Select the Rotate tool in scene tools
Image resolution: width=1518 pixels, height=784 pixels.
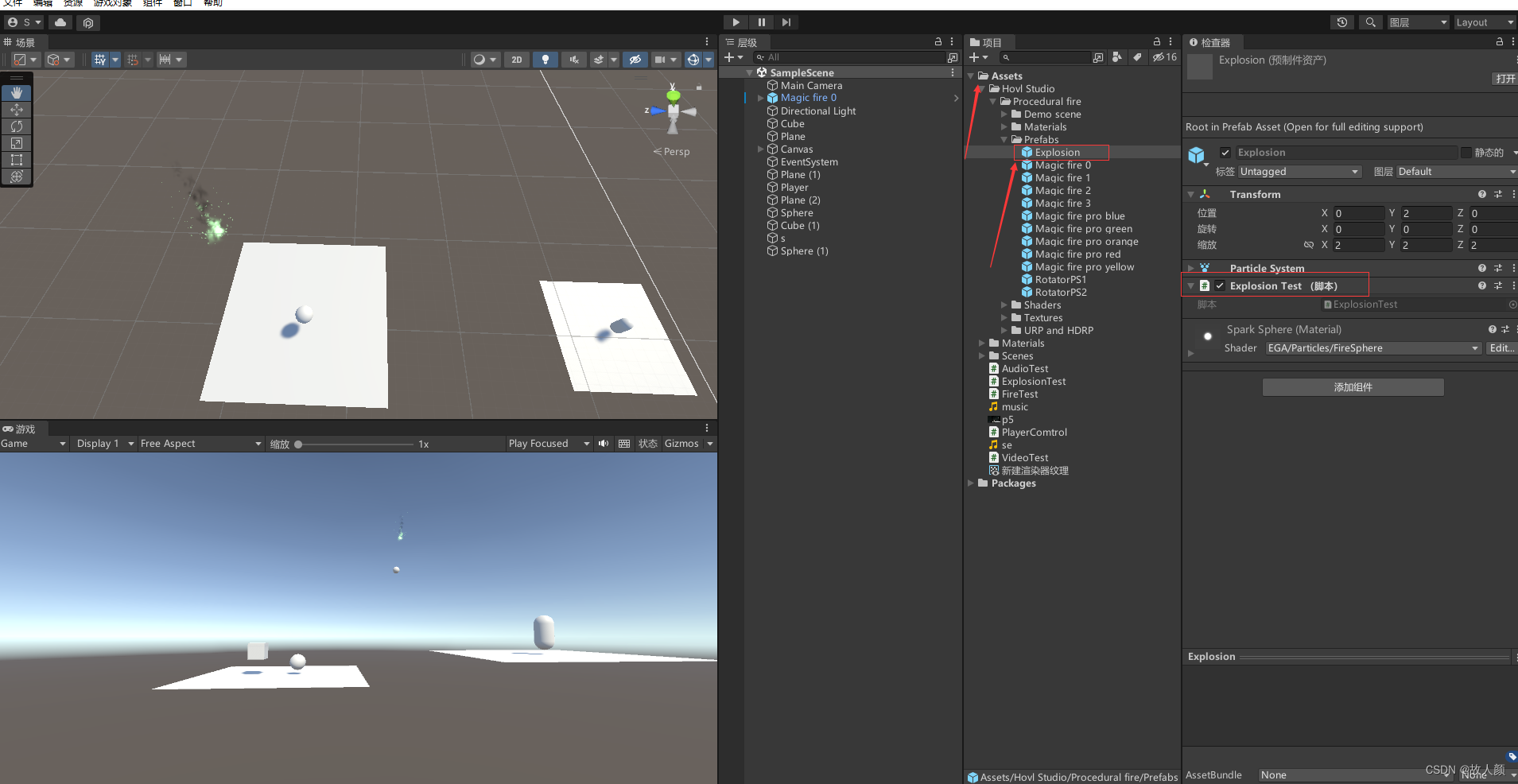pyautogui.click(x=16, y=126)
